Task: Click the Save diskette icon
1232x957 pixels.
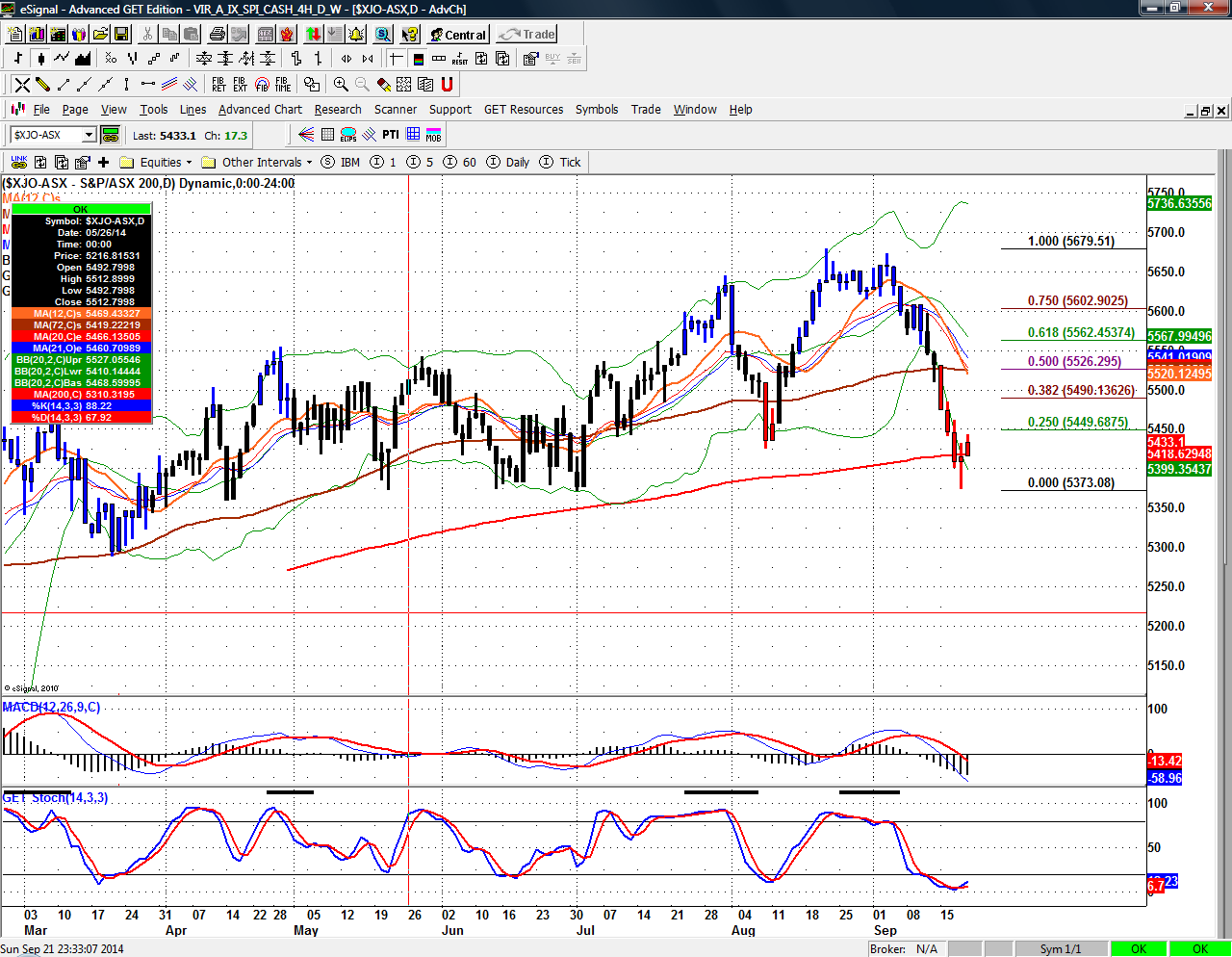Action: click(x=121, y=35)
